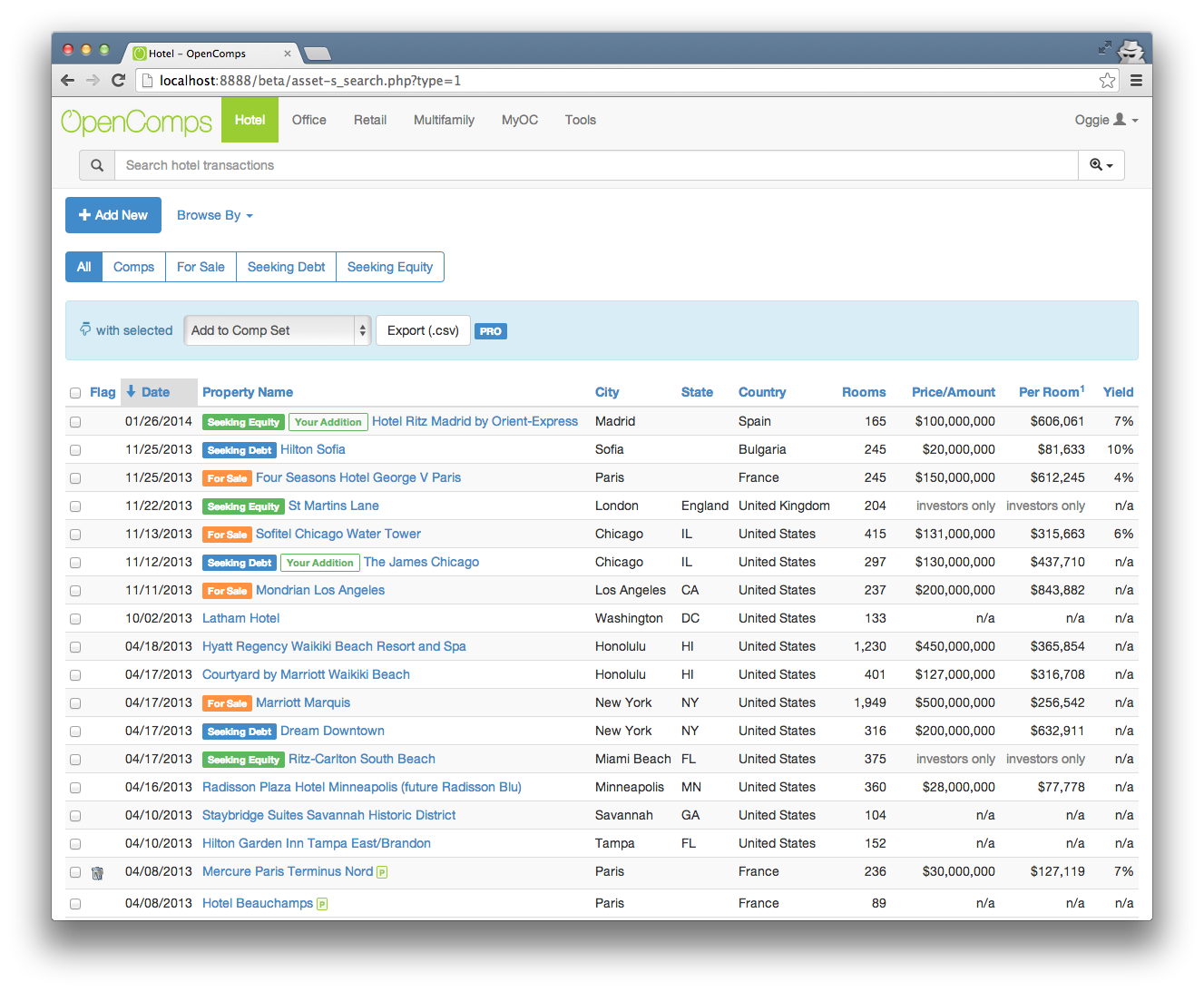
Task: Click the search magnifier icon
Action: [97, 165]
